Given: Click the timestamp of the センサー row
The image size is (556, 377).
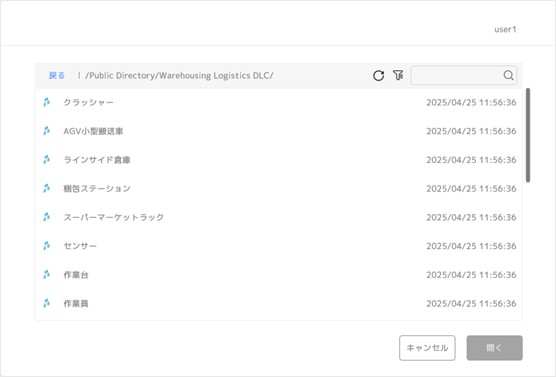Looking at the screenshot, I should pos(471,246).
